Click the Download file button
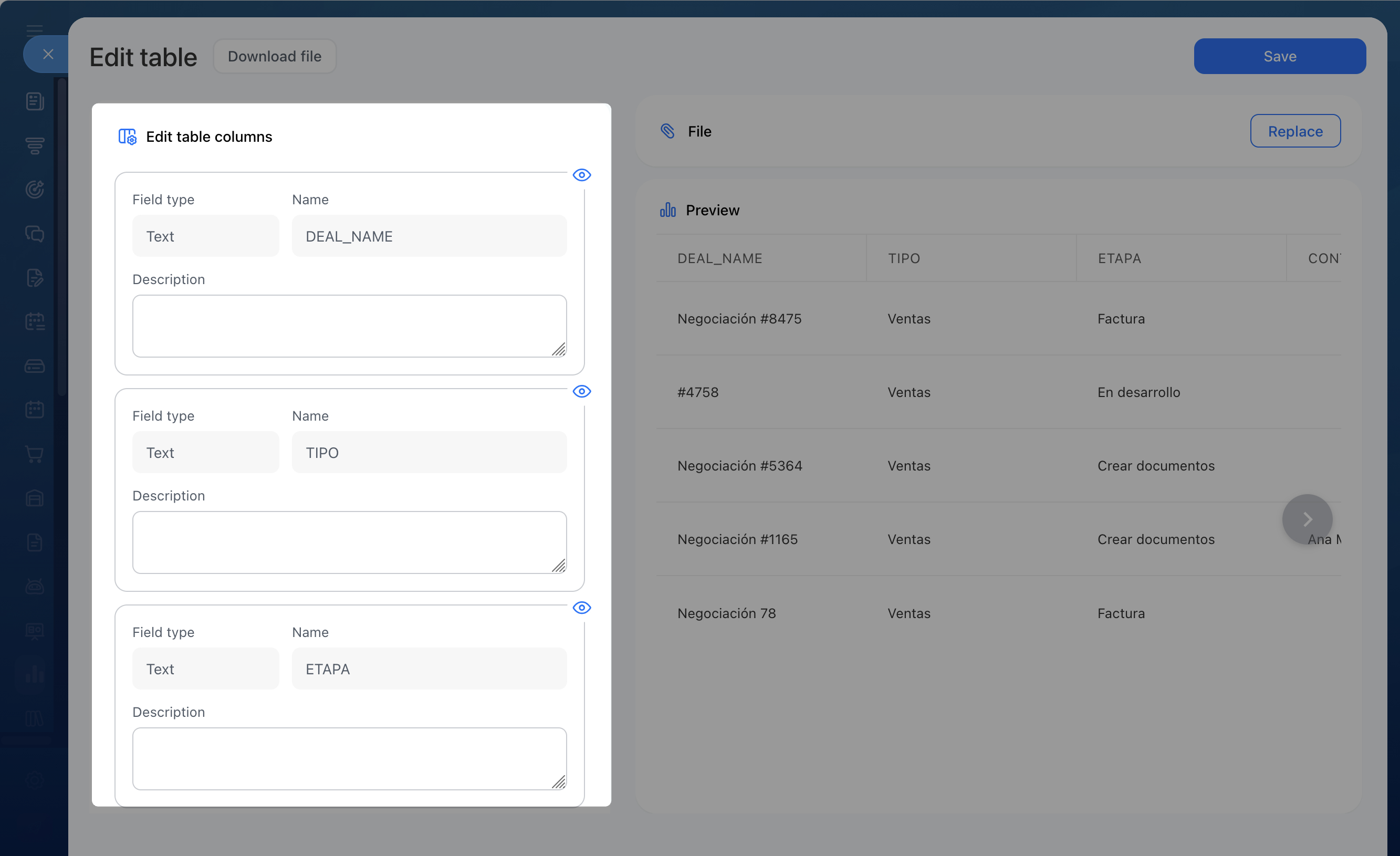Image resolution: width=1400 pixels, height=856 pixels. [x=275, y=56]
